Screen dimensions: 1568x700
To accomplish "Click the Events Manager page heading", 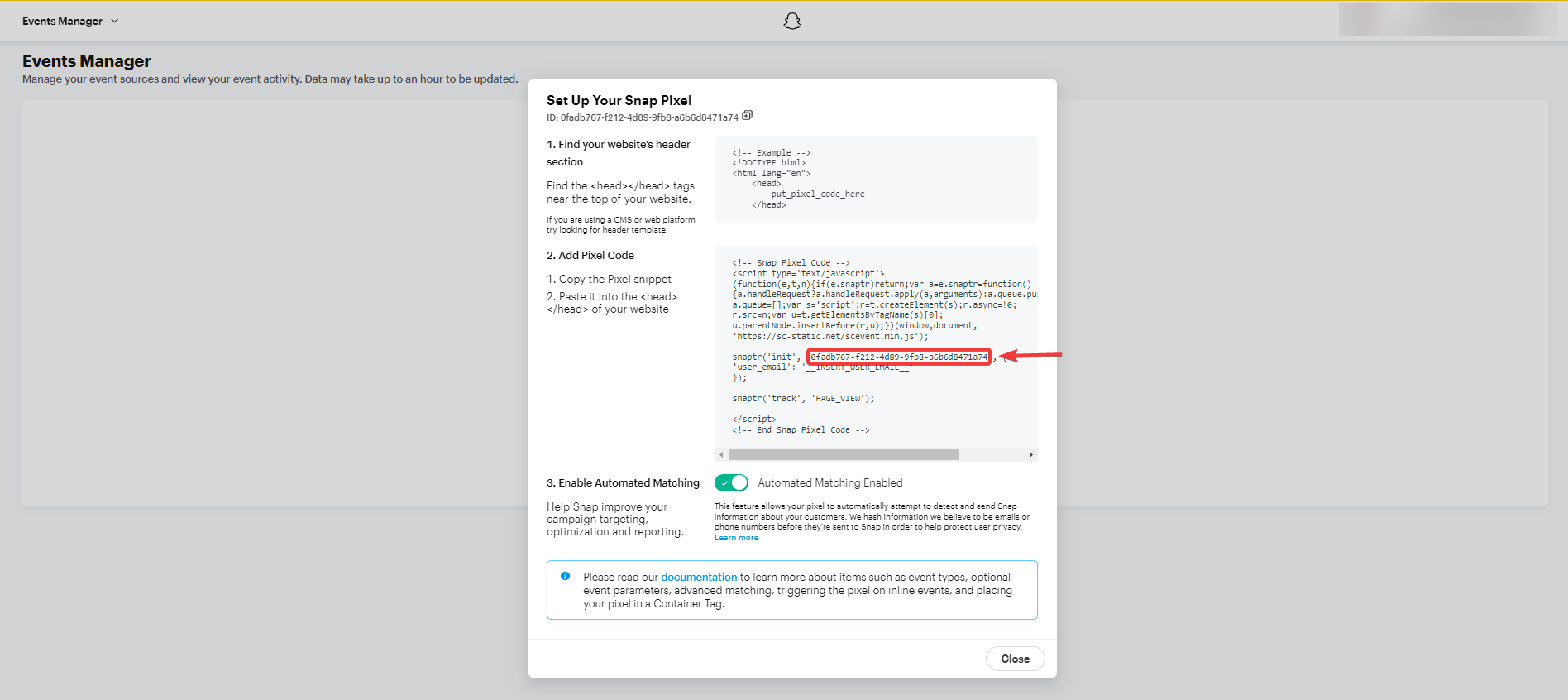I will (x=87, y=61).
